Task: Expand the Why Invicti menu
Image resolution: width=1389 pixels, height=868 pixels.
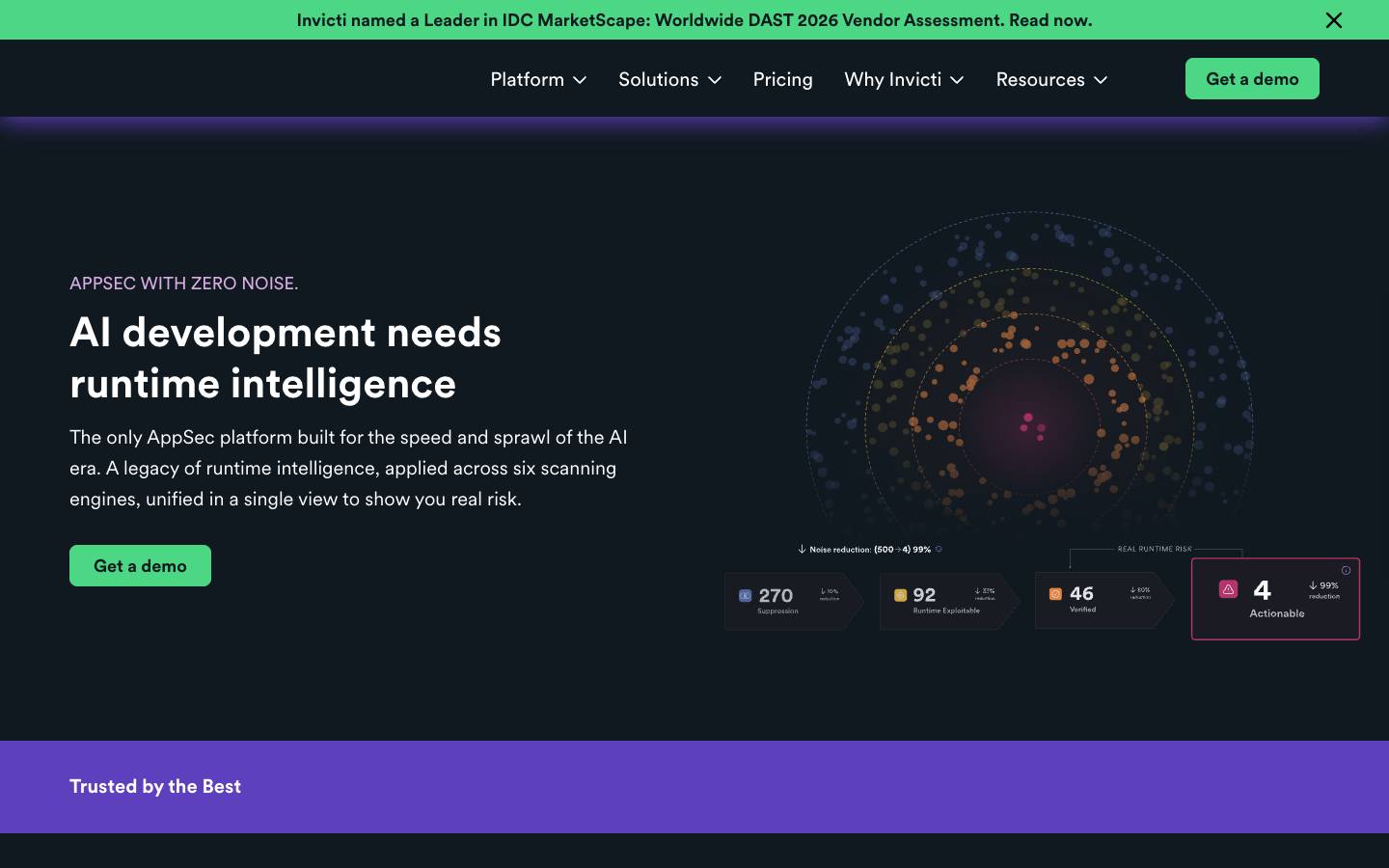Action: (x=904, y=79)
